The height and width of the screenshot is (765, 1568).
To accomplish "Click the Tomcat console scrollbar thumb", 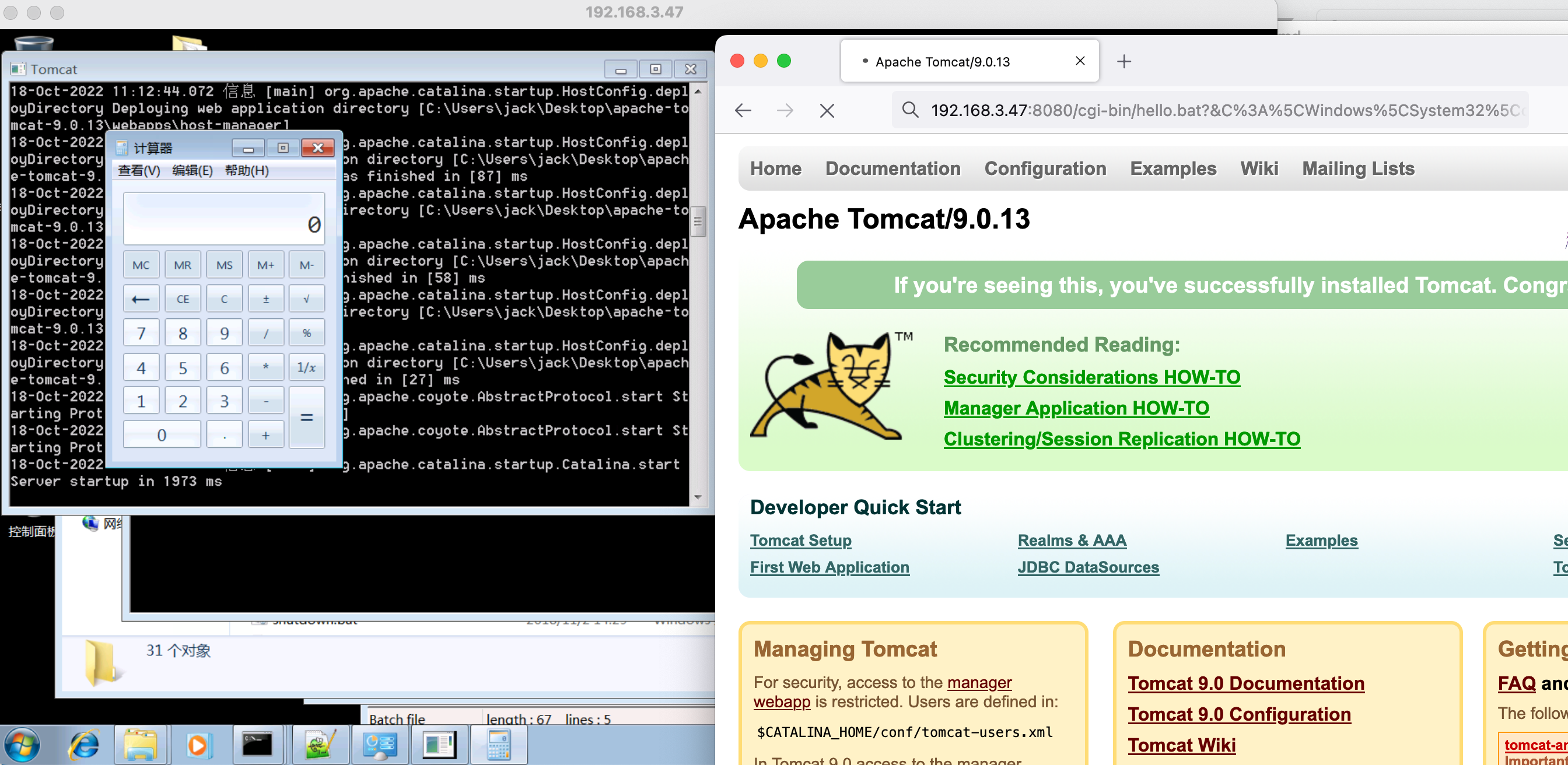I will (698, 222).
